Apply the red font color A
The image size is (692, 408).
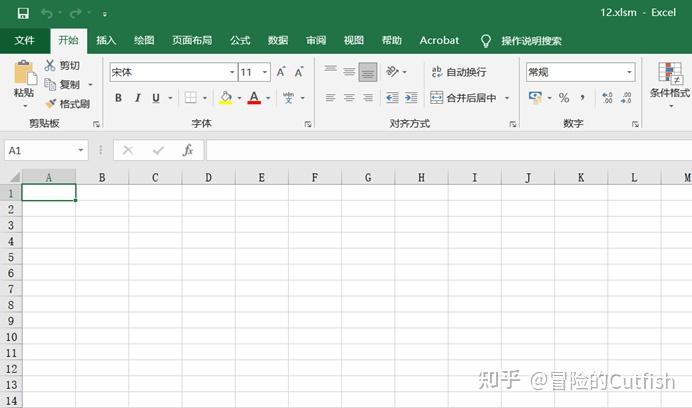pyautogui.click(x=254, y=98)
